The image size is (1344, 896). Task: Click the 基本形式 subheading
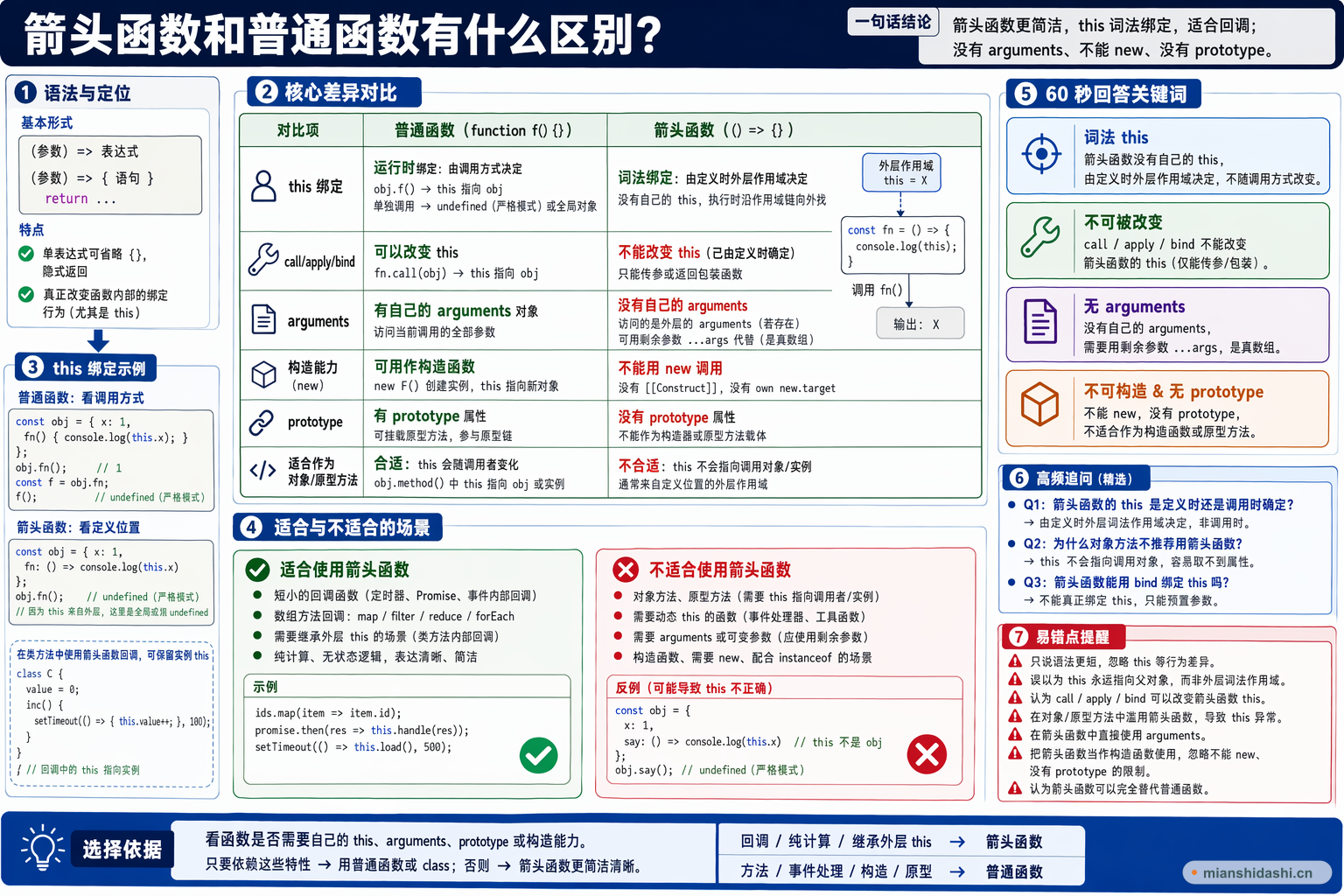(47, 122)
